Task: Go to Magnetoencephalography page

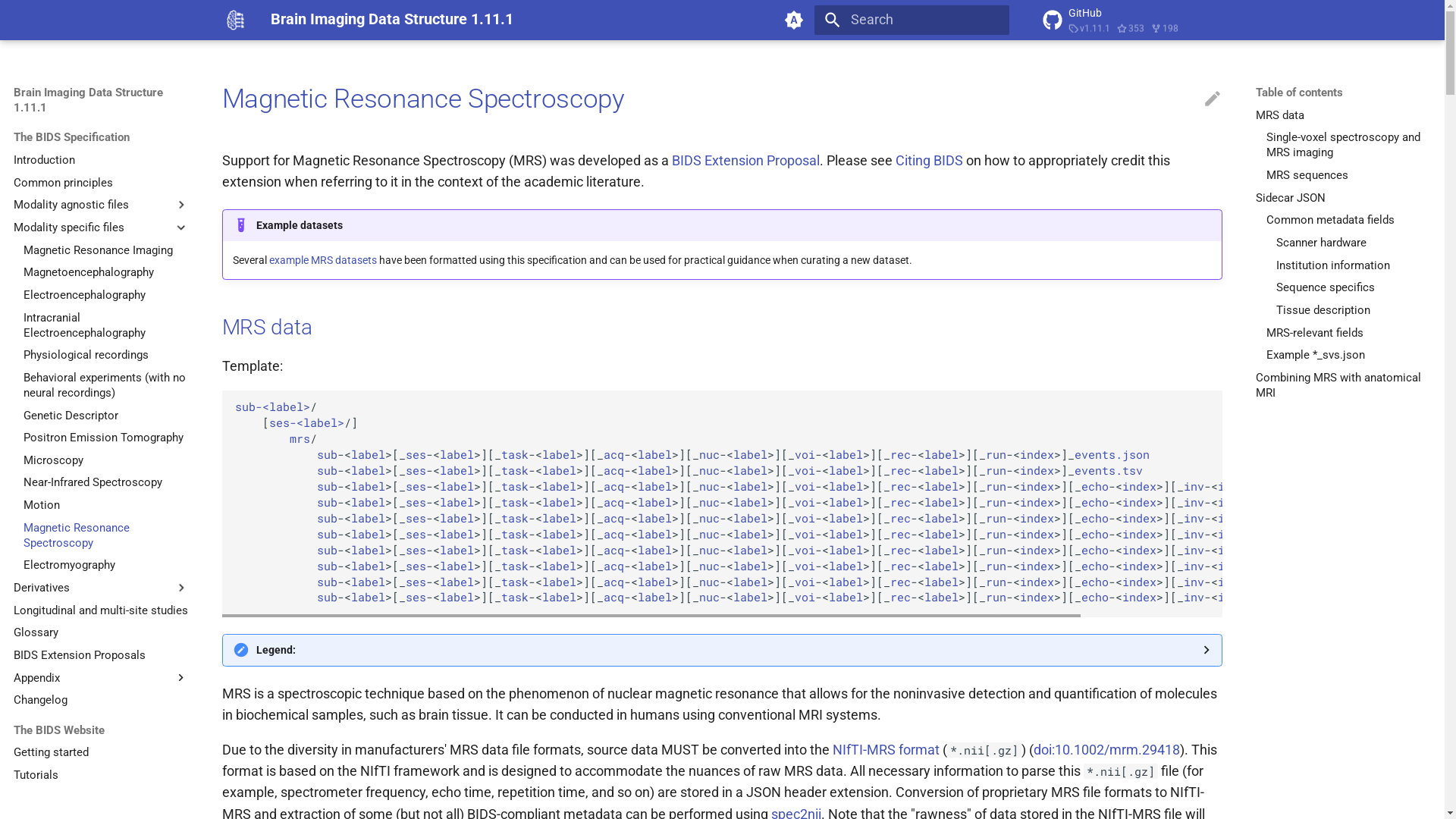Action: coord(89,272)
